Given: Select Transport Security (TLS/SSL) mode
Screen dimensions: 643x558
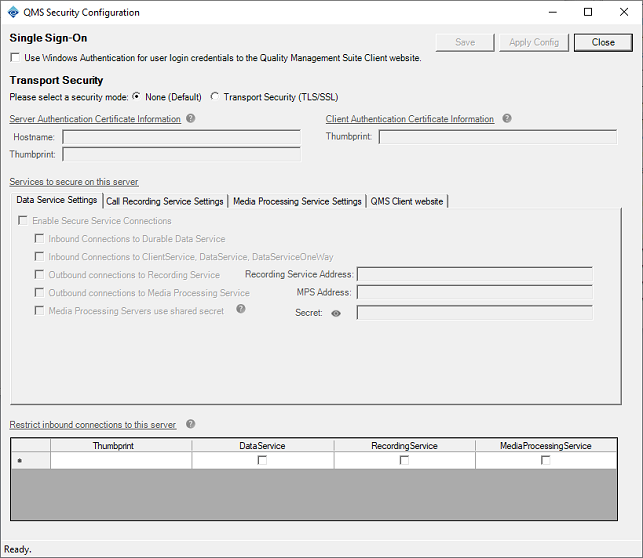Looking at the screenshot, I should (x=214, y=96).
